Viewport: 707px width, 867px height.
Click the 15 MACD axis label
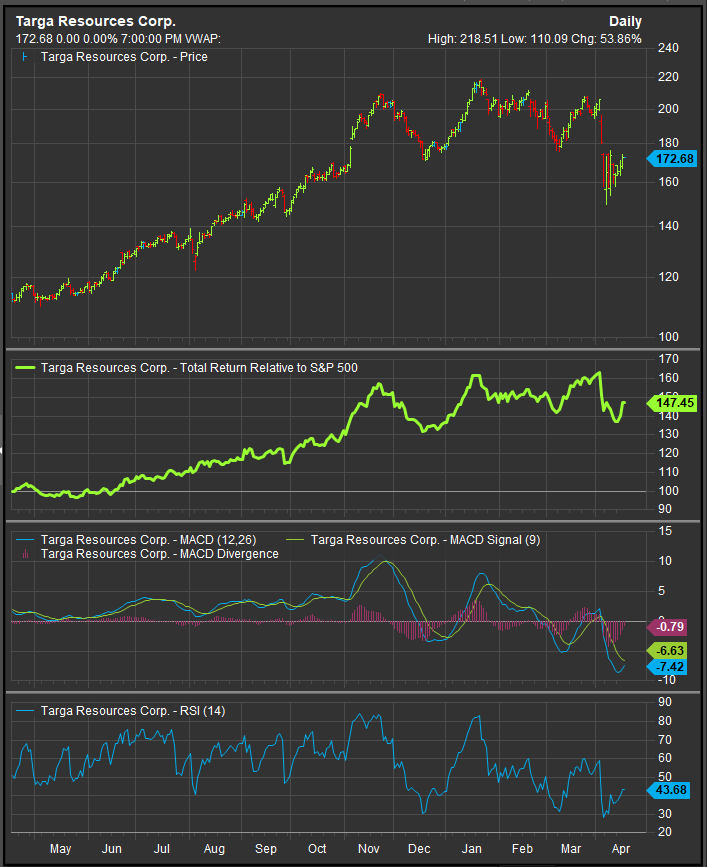click(x=666, y=531)
